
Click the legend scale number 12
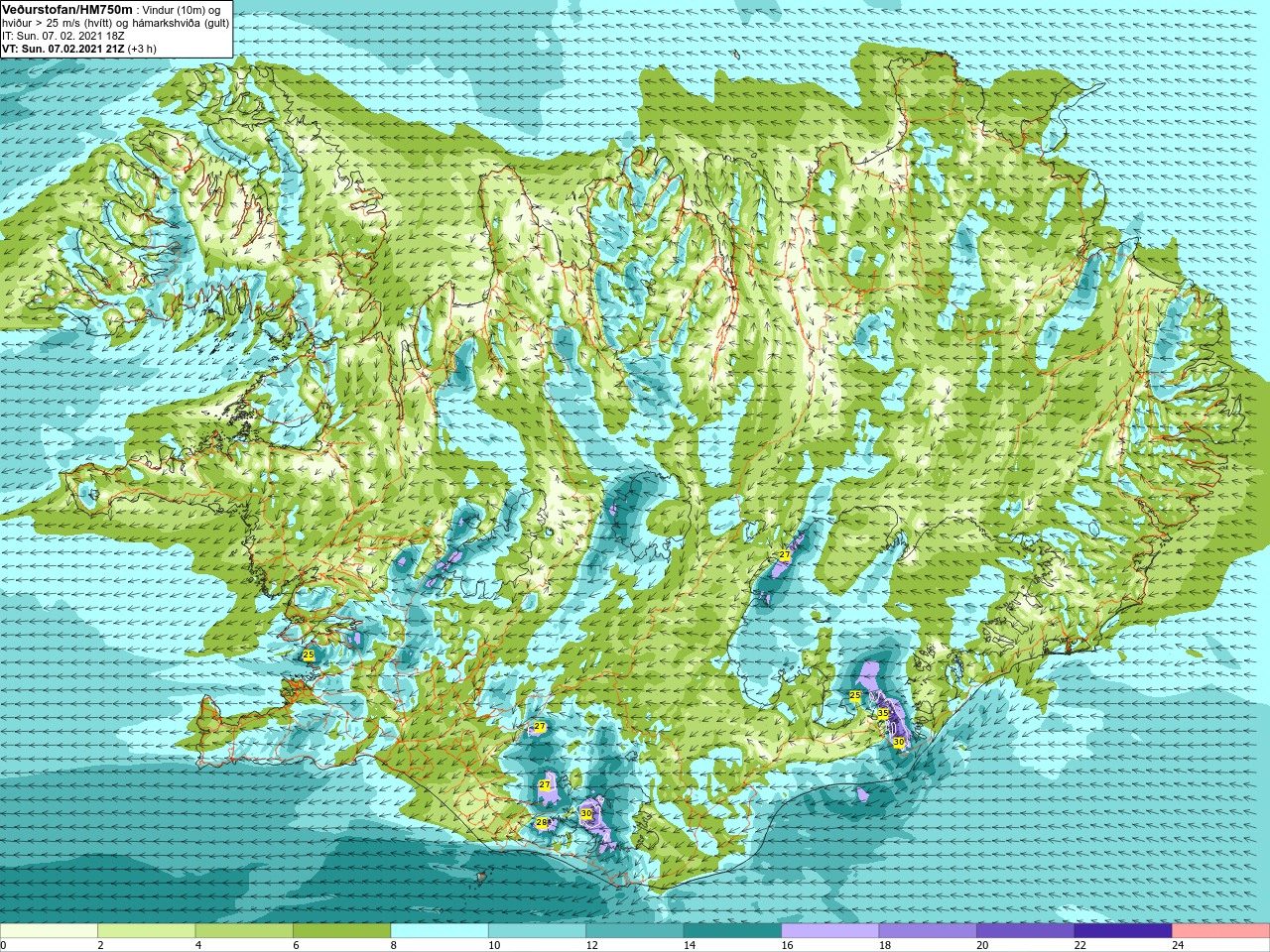(591, 945)
